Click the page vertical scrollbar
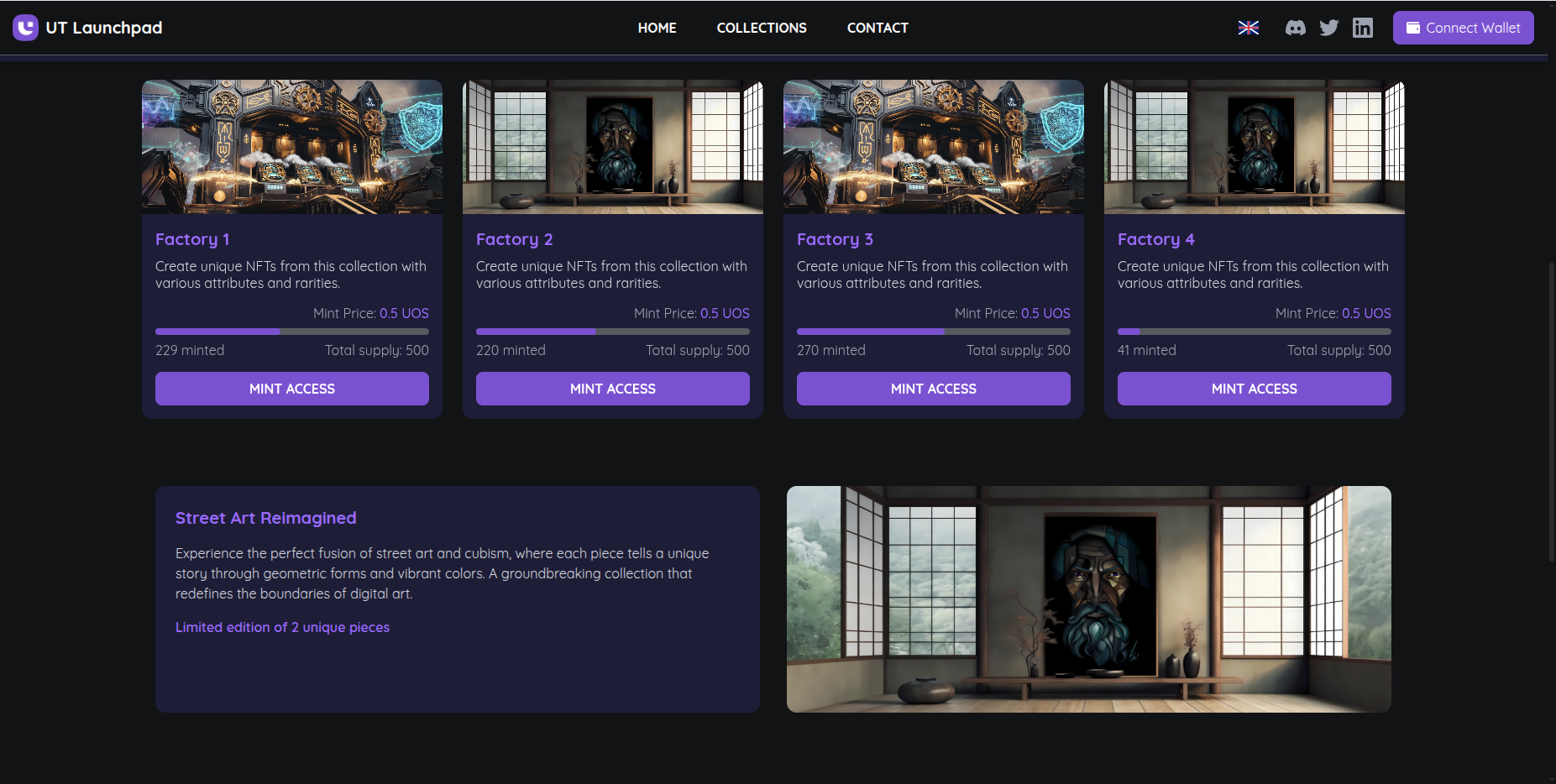 [x=1551, y=411]
